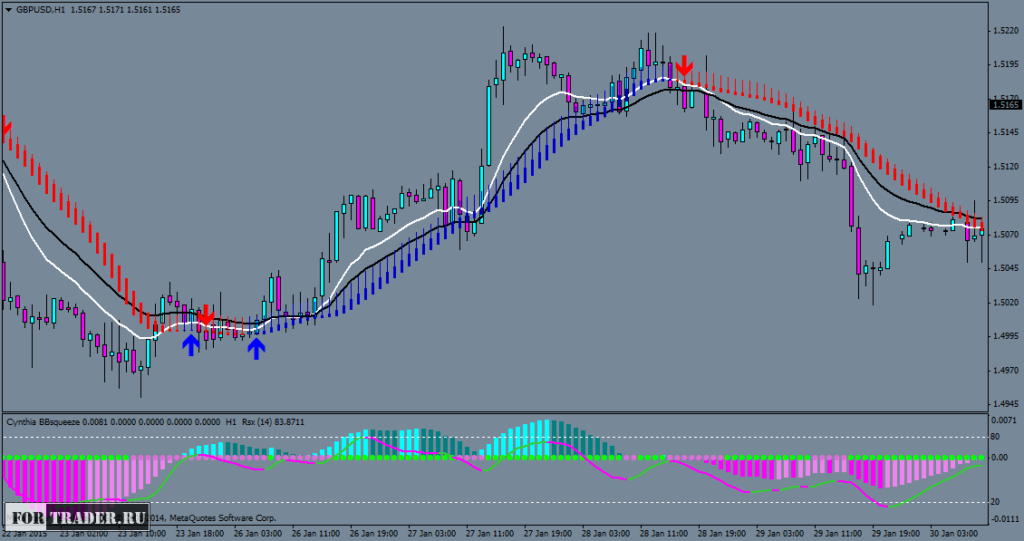The image size is (1024, 541).
Task: Click the red arrow at the chart's left edge
Action: pyautogui.click(x=5, y=127)
